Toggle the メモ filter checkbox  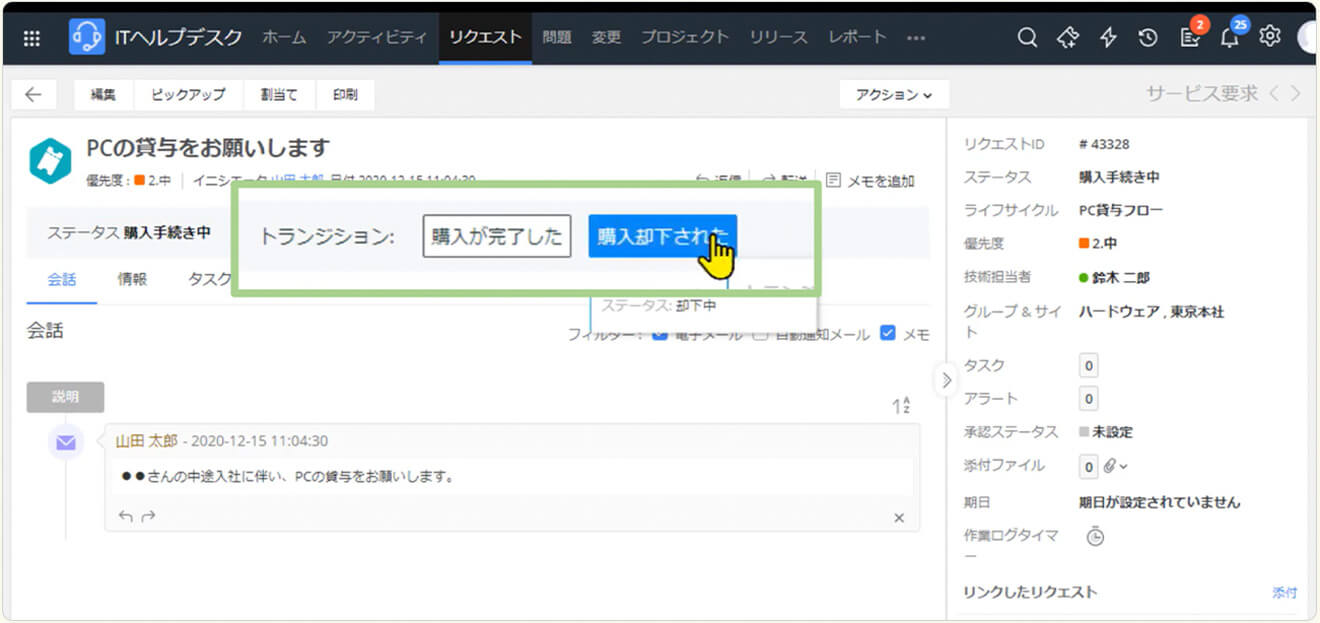[x=887, y=335]
